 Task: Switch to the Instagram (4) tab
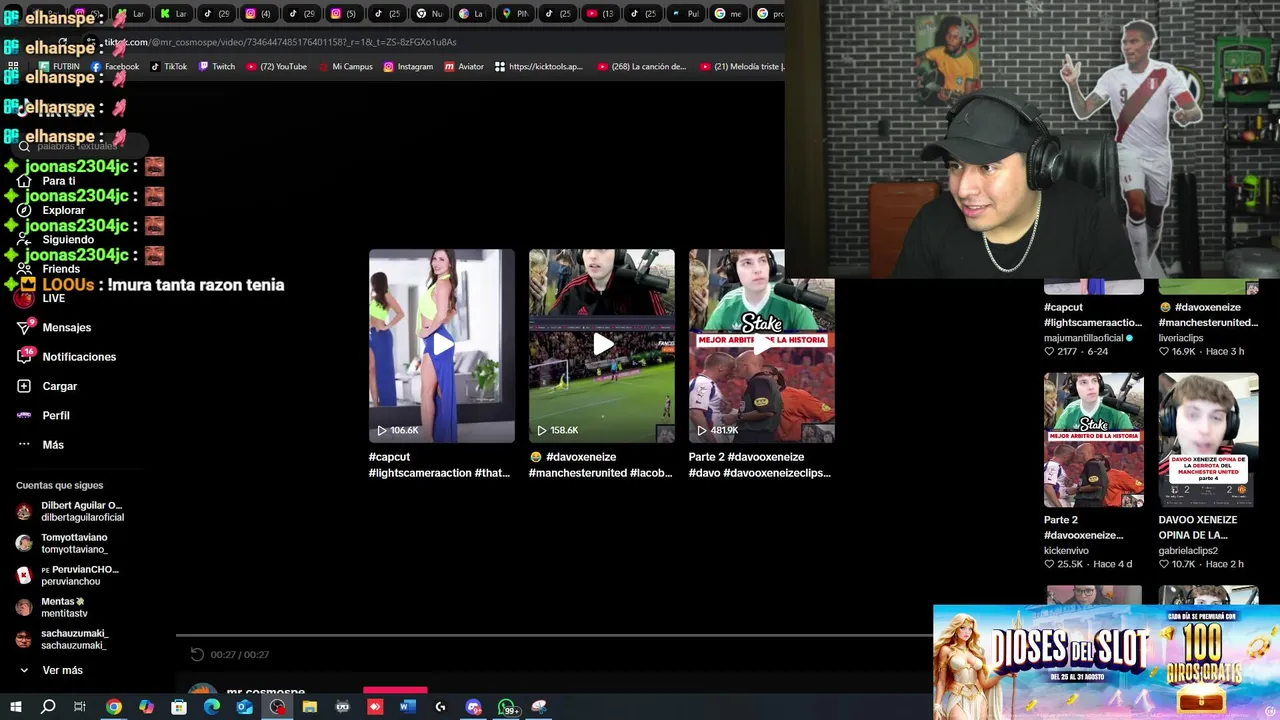[259, 14]
